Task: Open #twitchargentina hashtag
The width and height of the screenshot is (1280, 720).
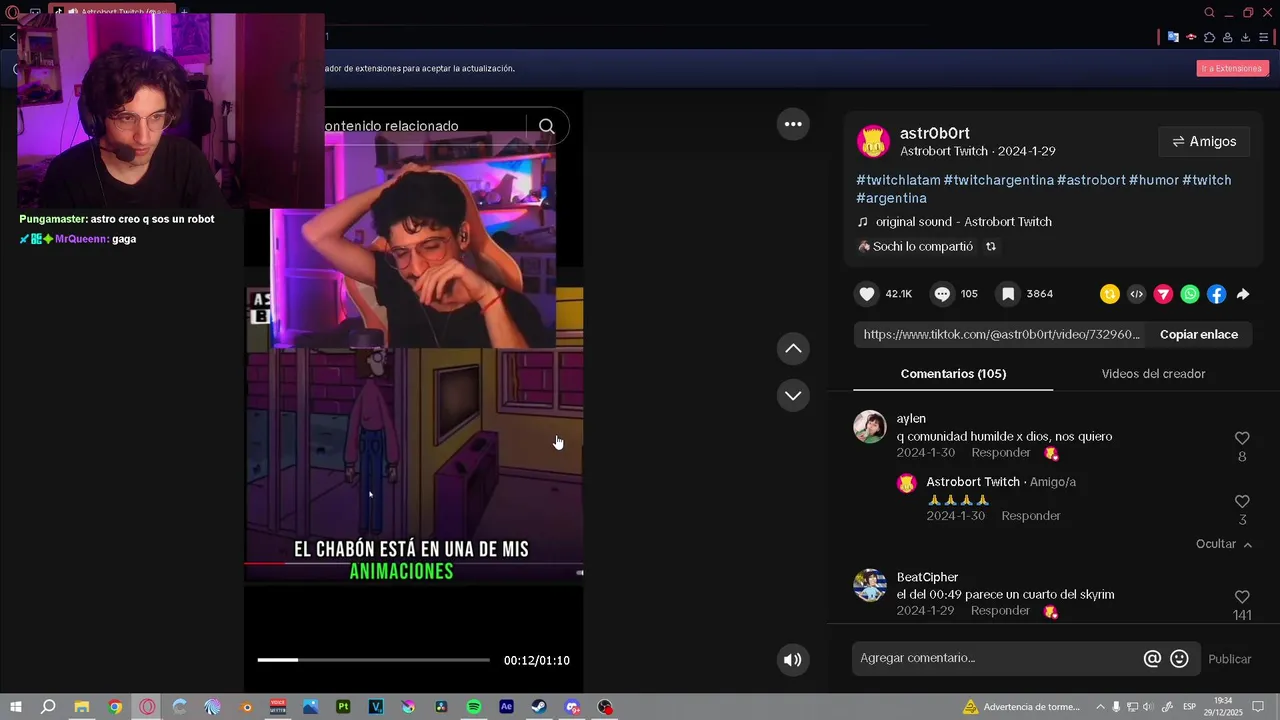Action: point(998,180)
